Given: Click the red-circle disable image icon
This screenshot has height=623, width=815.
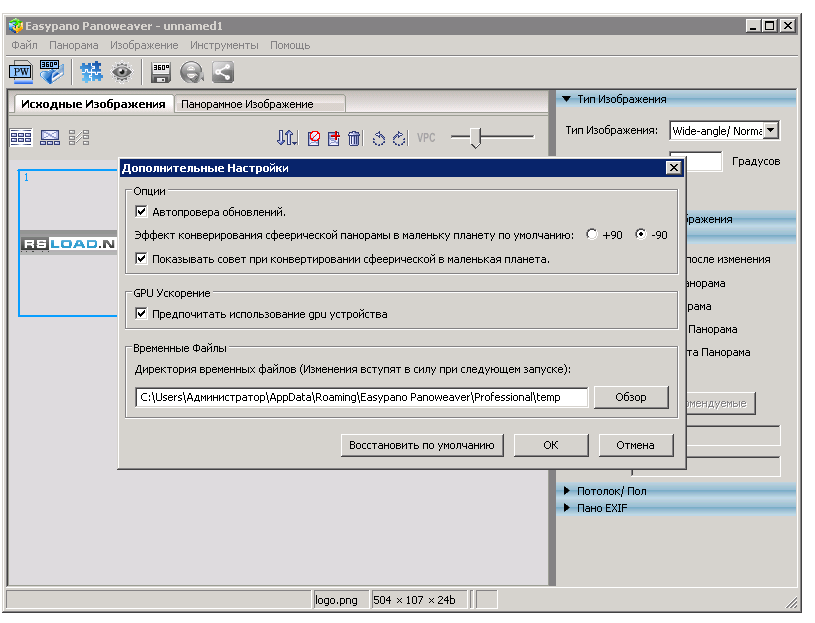Looking at the screenshot, I should [313, 138].
